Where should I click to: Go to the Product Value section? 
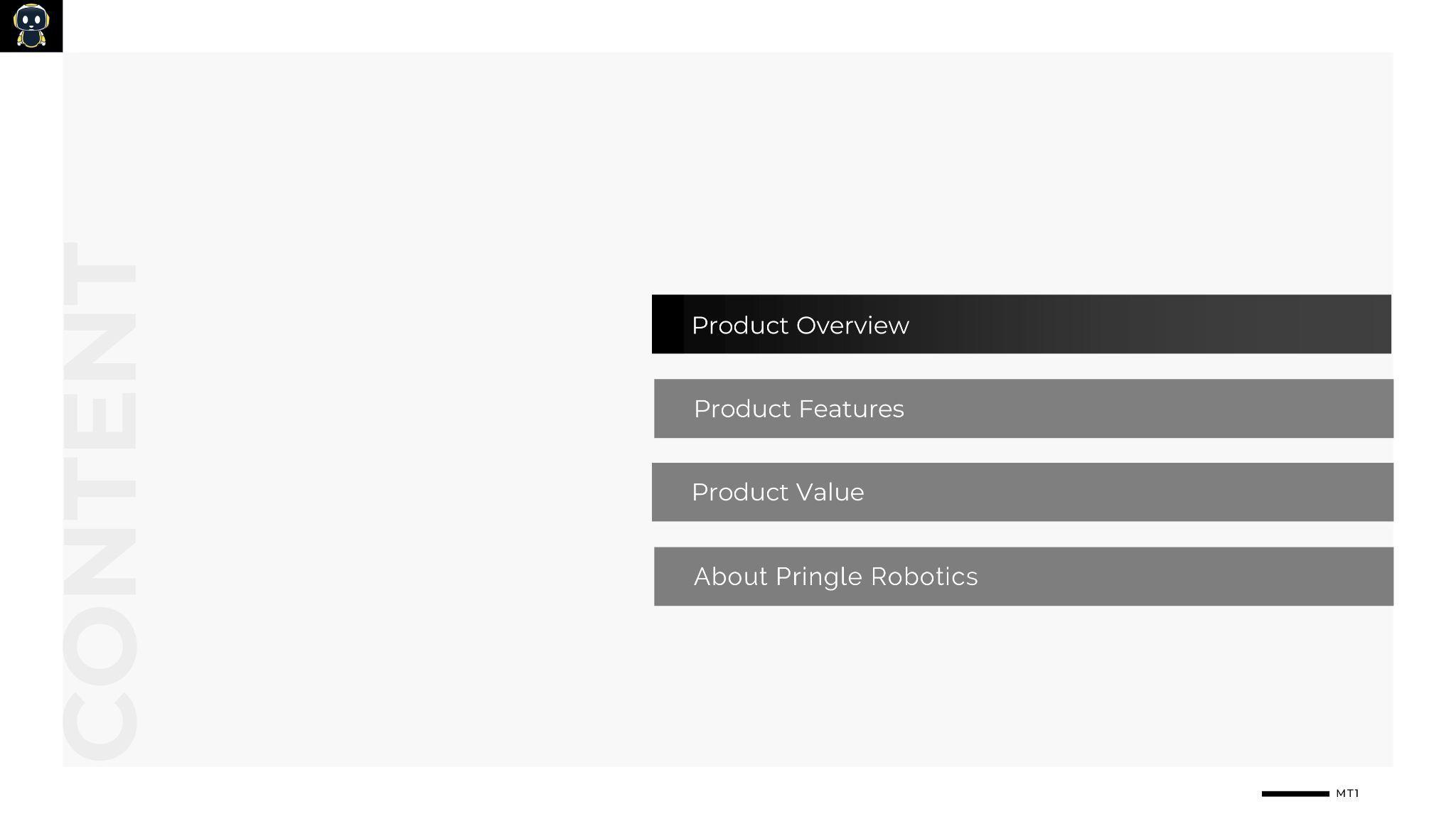point(1022,492)
